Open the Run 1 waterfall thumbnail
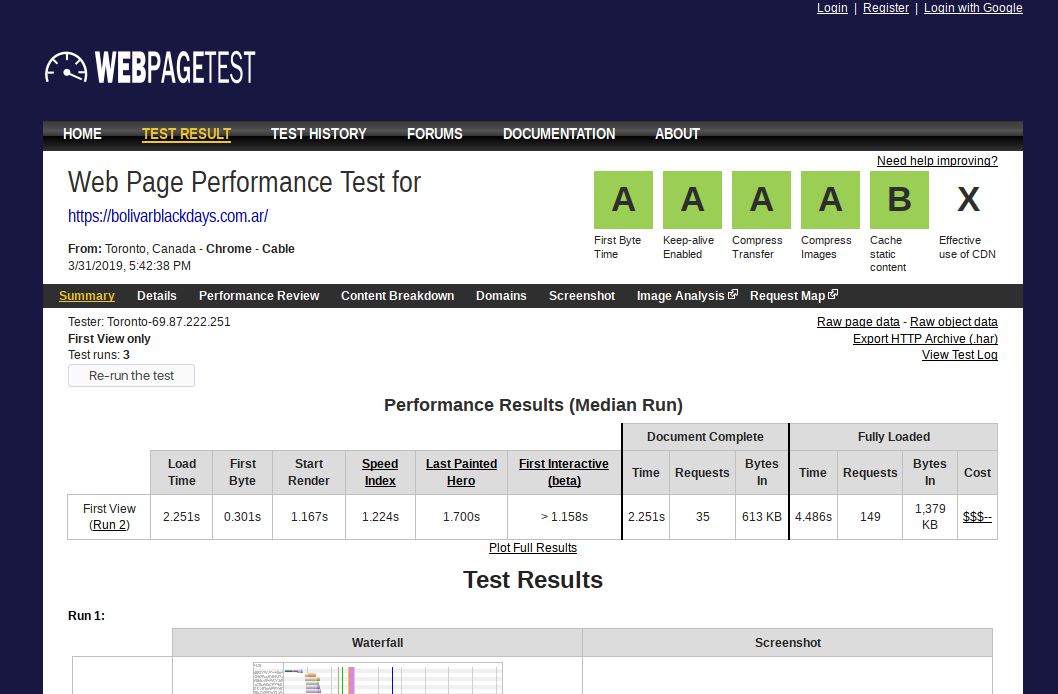Screen dimensions: 1058x694 [x=378, y=678]
